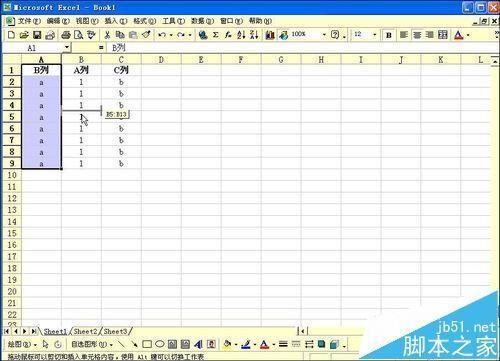Click the Save floppy disk icon

coord(37,35)
